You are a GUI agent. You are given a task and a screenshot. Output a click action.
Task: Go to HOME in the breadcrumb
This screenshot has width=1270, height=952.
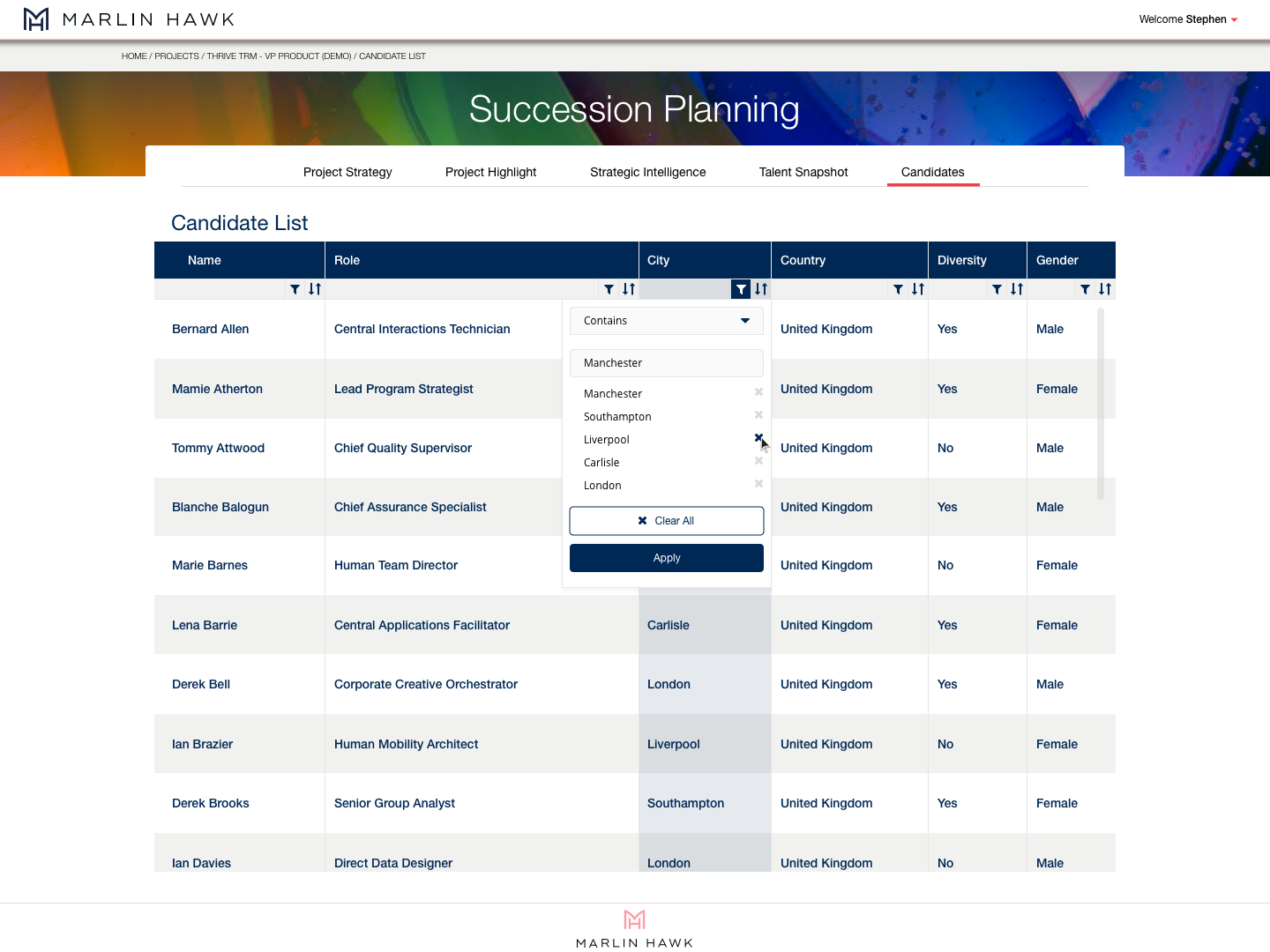coord(134,56)
